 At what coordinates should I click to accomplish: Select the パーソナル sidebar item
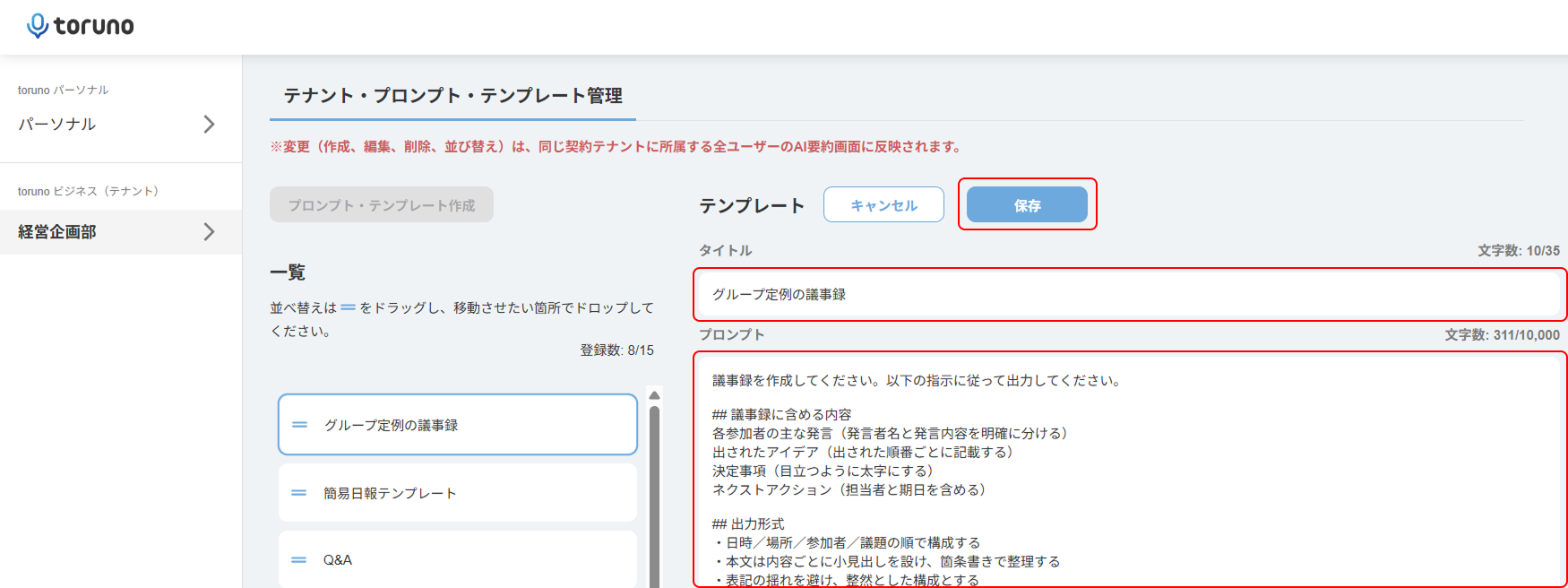pyautogui.click(x=121, y=124)
